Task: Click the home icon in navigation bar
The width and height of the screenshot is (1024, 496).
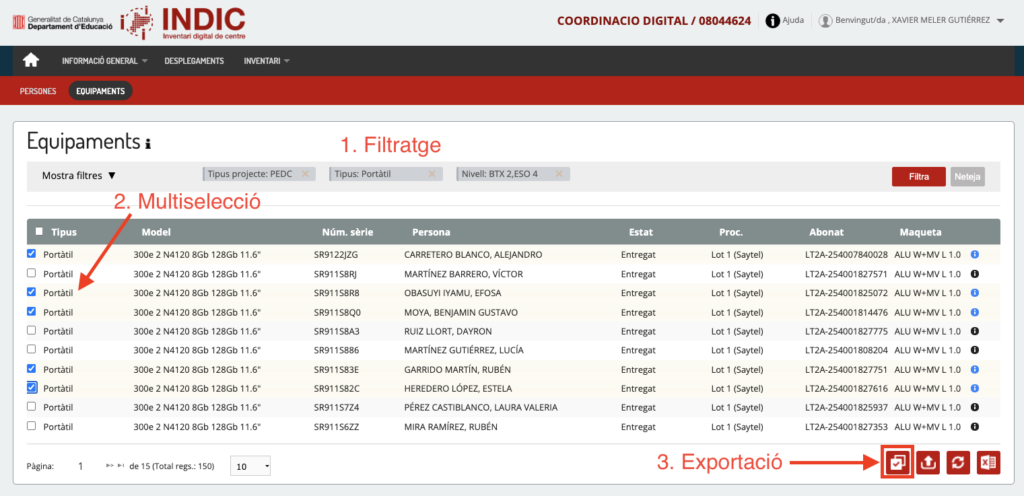Action: click(31, 60)
